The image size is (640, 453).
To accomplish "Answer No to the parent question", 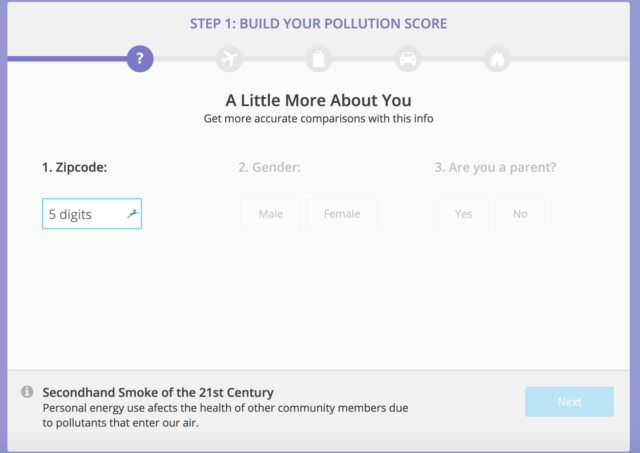I will click(x=520, y=214).
